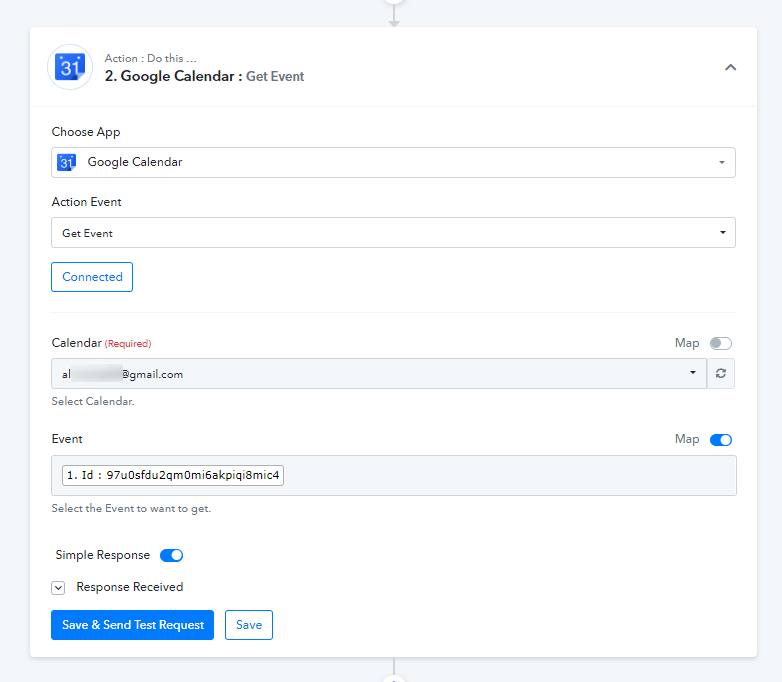The width and height of the screenshot is (782, 682).
Task: Click the 'Choose App' field label
Action: [86, 132]
